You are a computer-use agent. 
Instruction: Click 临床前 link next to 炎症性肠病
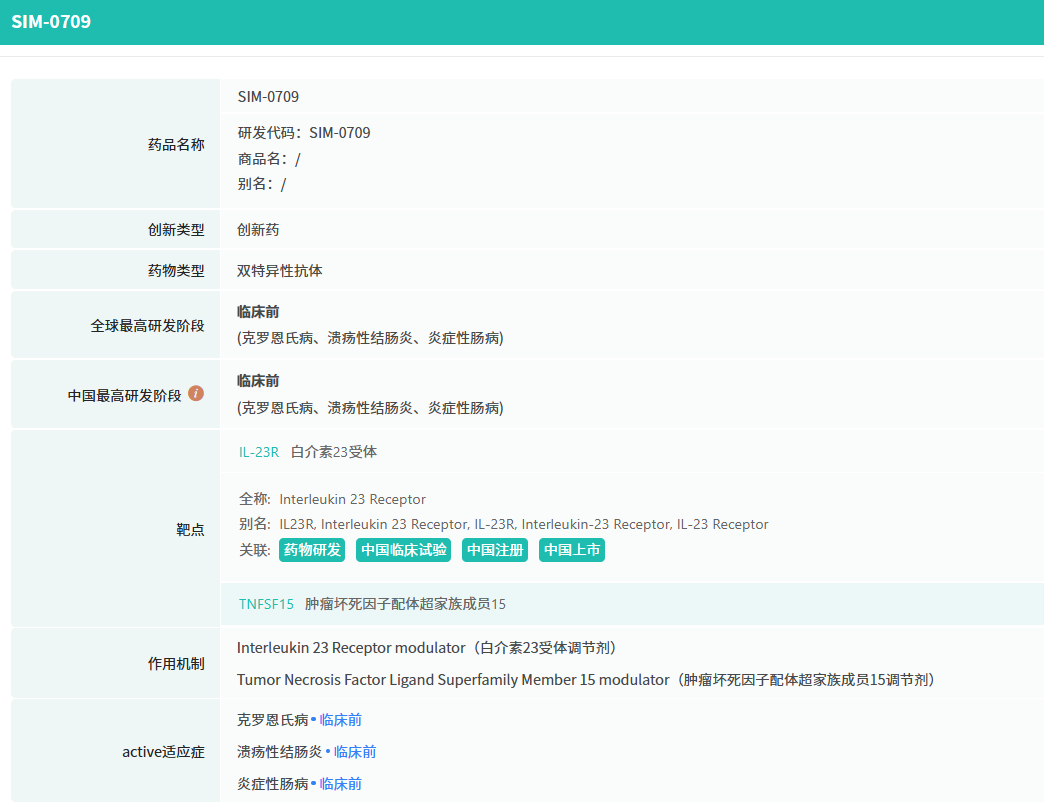[x=341, y=784]
